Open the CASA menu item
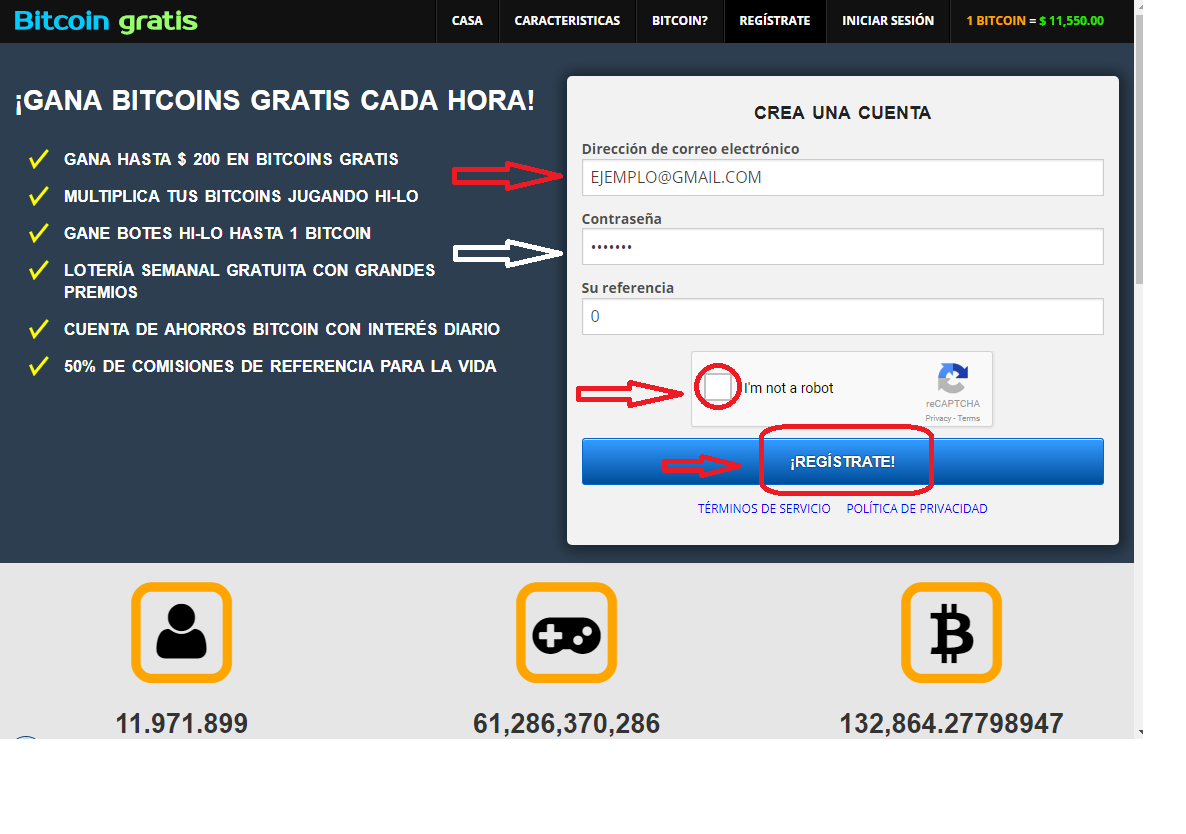1186x834 pixels. 467,20
